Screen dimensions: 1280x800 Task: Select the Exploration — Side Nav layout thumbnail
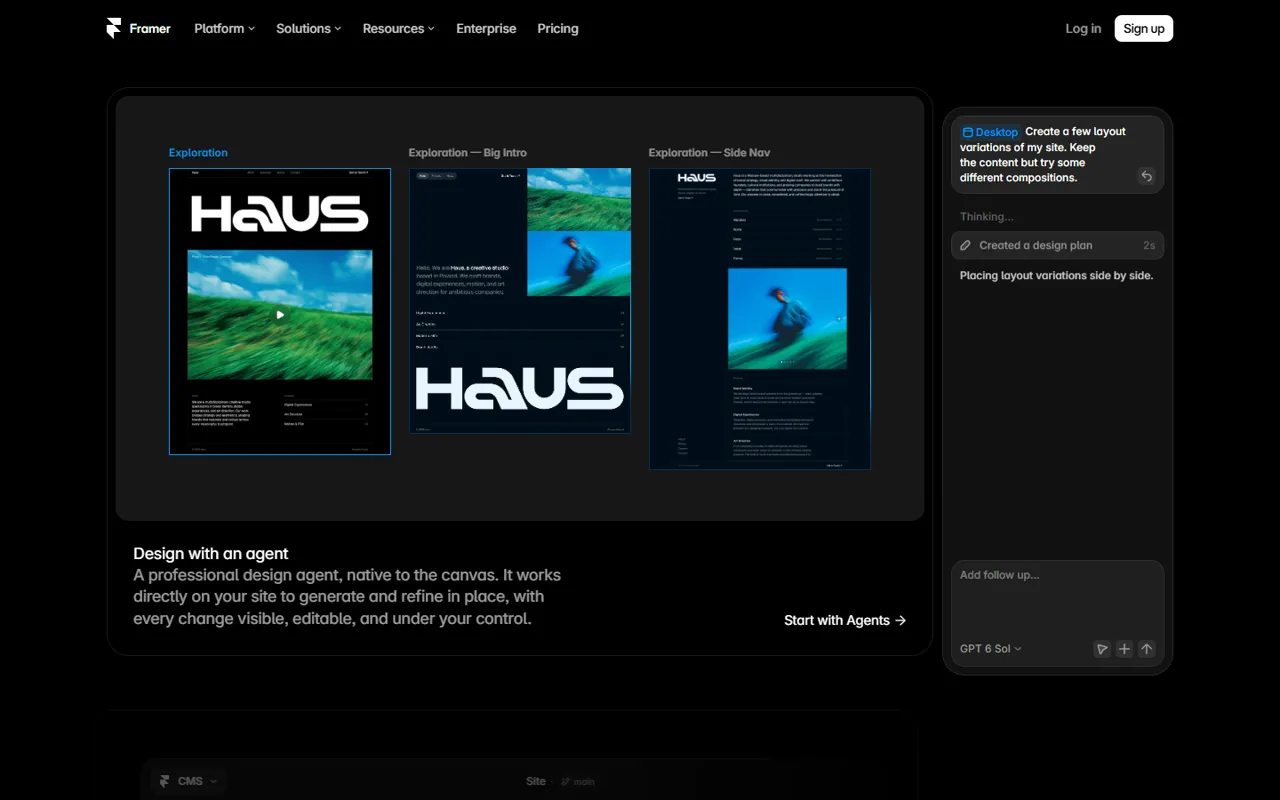click(x=760, y=319)
